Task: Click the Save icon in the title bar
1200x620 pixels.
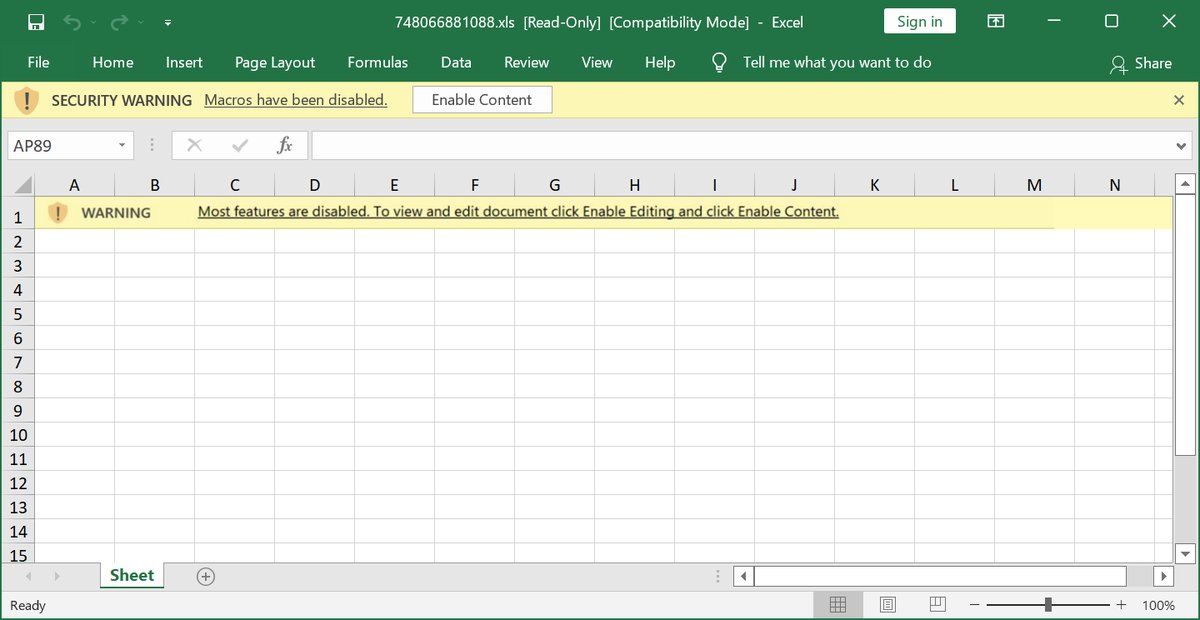Action: pos(35,22)
